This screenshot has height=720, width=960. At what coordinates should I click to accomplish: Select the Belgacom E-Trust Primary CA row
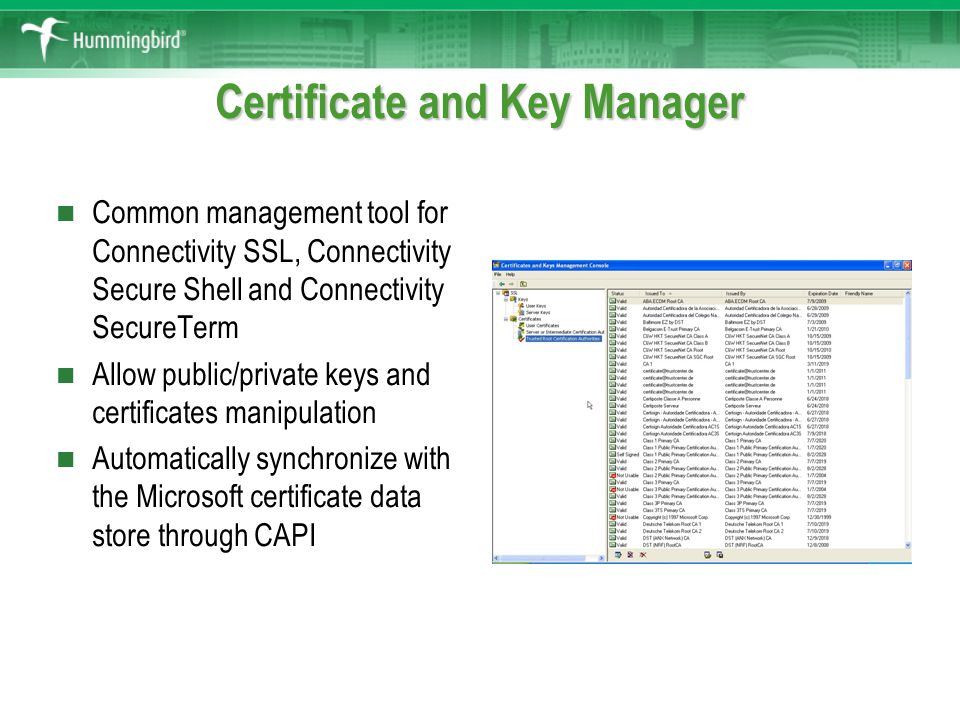pyautogui.click(x=756, y=329)
